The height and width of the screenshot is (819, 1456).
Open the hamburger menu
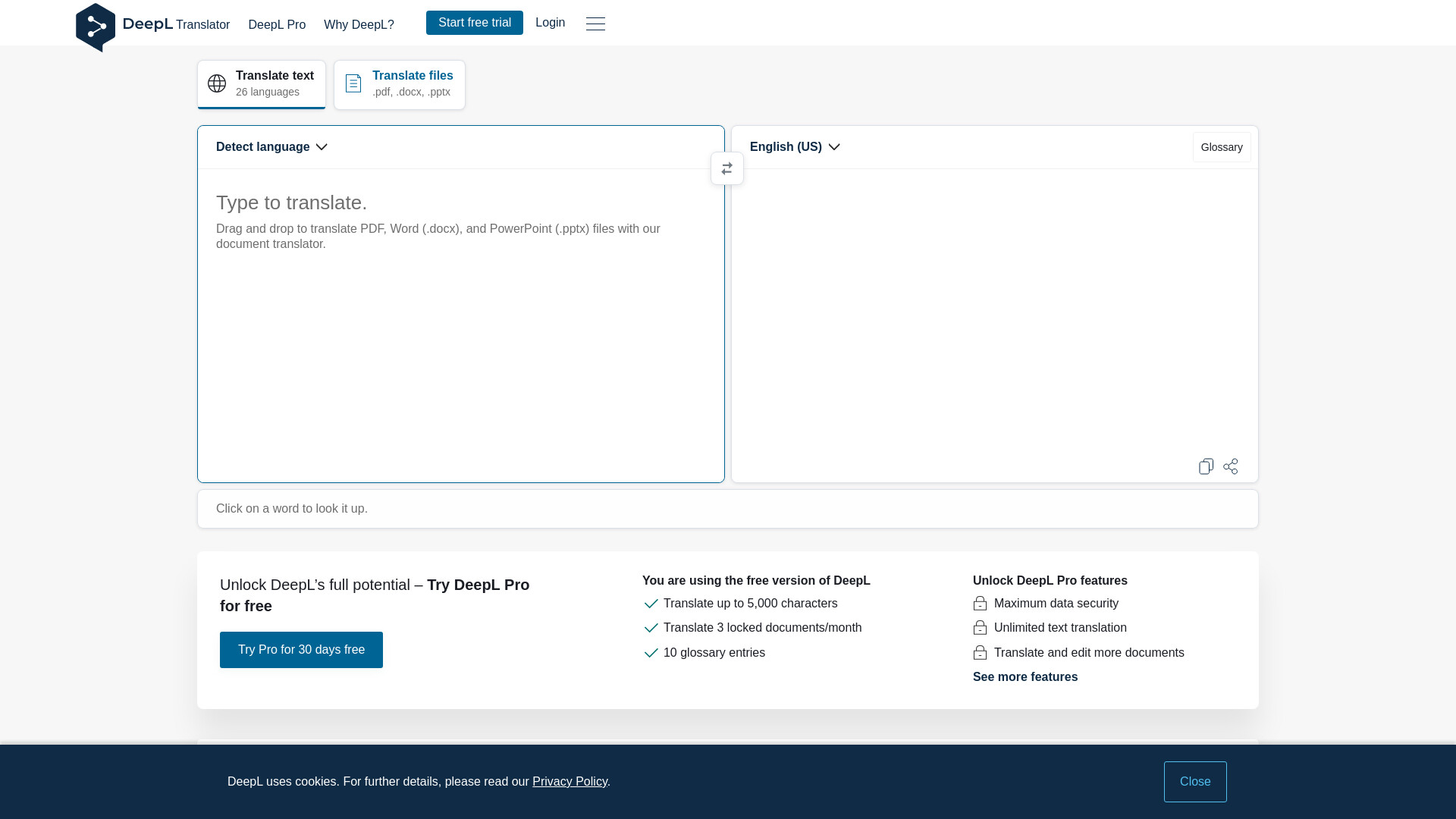pyautogui.click(x=595, y=24)
